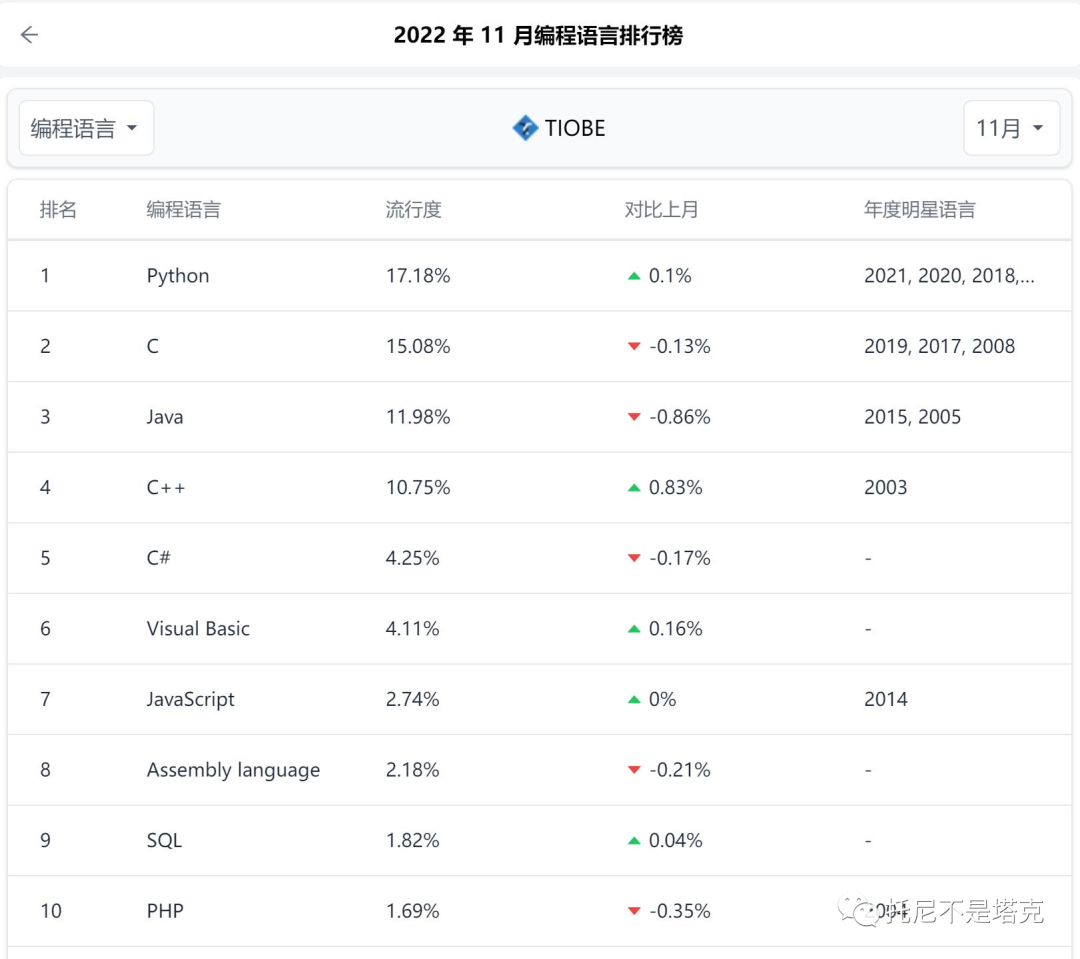Click the 2.18% popularity value

pos(413,770)
